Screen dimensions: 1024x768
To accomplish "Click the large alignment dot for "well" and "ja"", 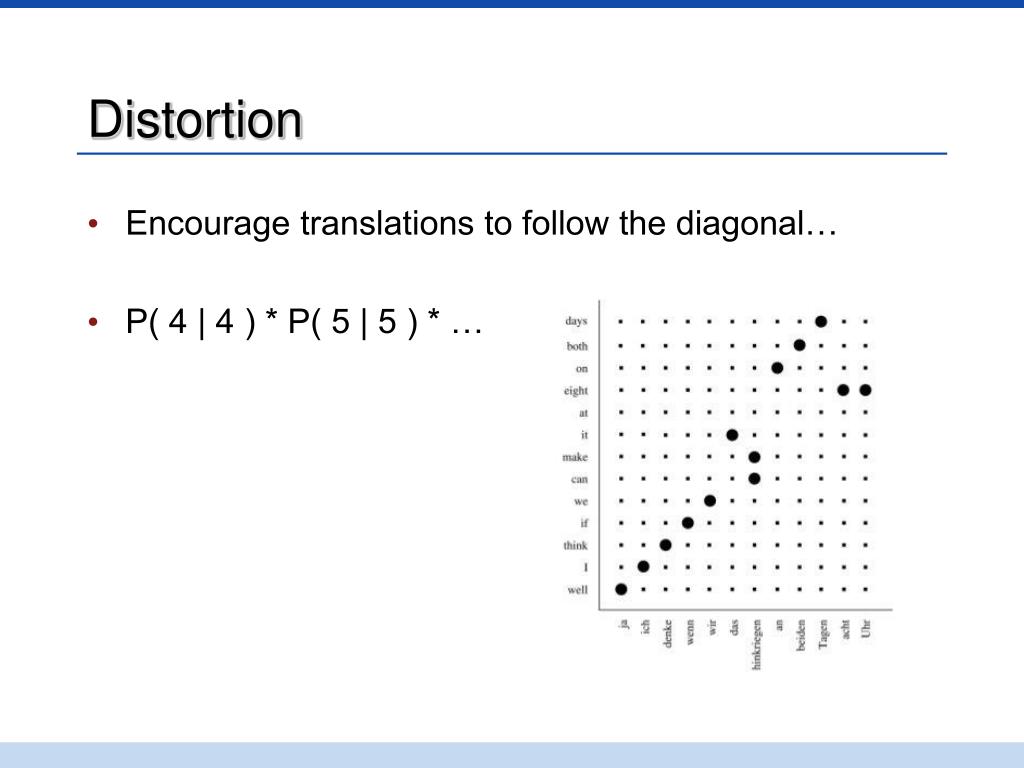I will [621, 589].
